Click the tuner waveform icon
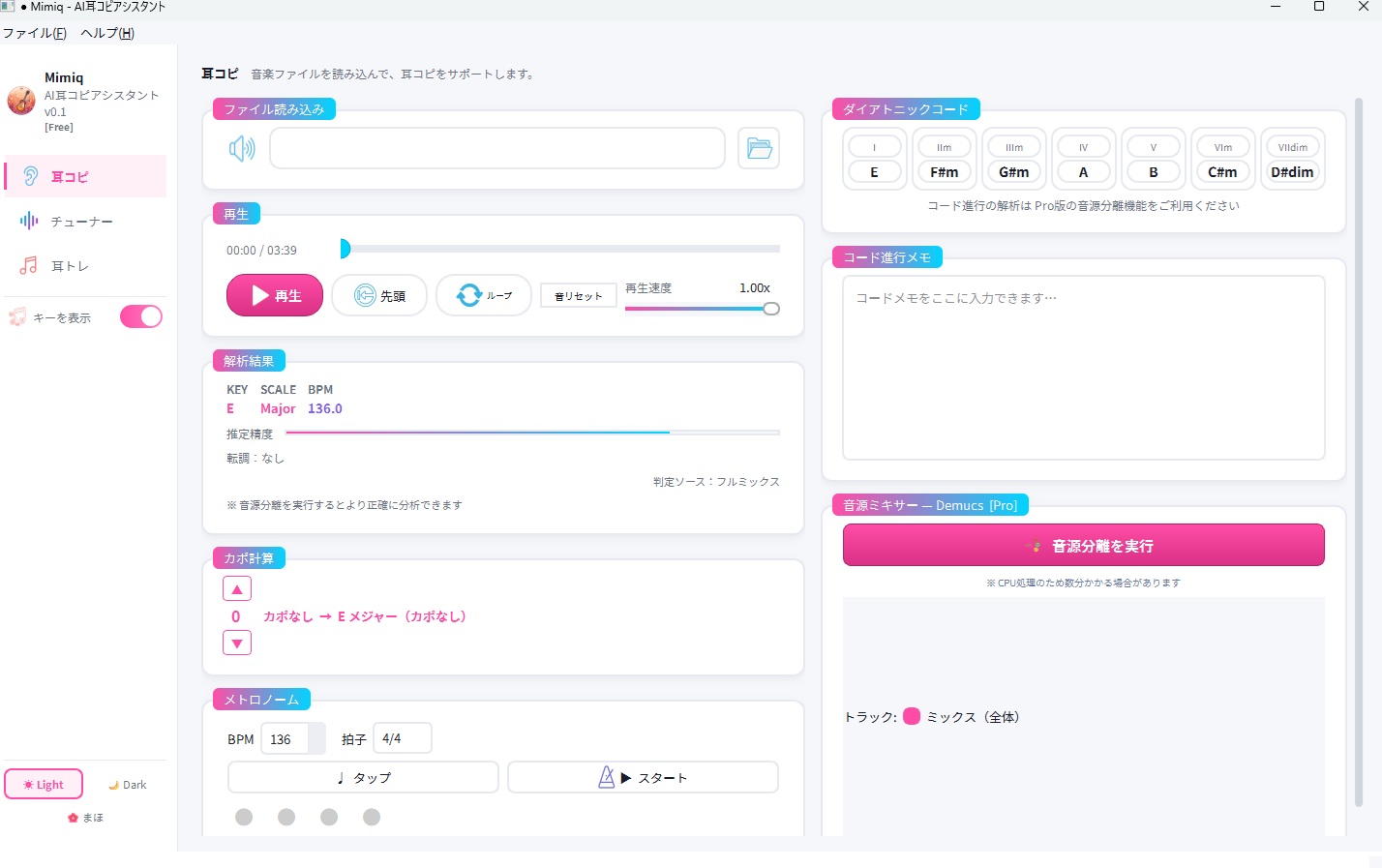The height and width of the screenshot is (868, 1382). 29,222
